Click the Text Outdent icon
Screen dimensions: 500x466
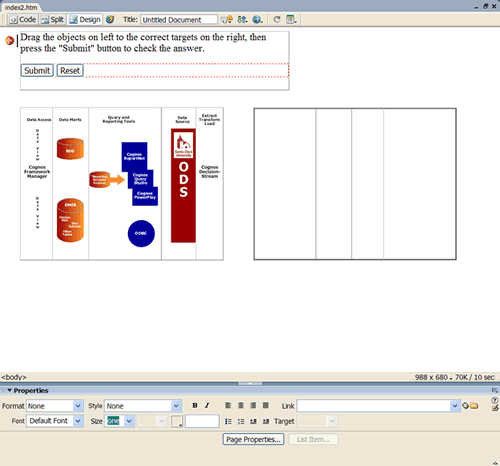(x=253, y=421)
